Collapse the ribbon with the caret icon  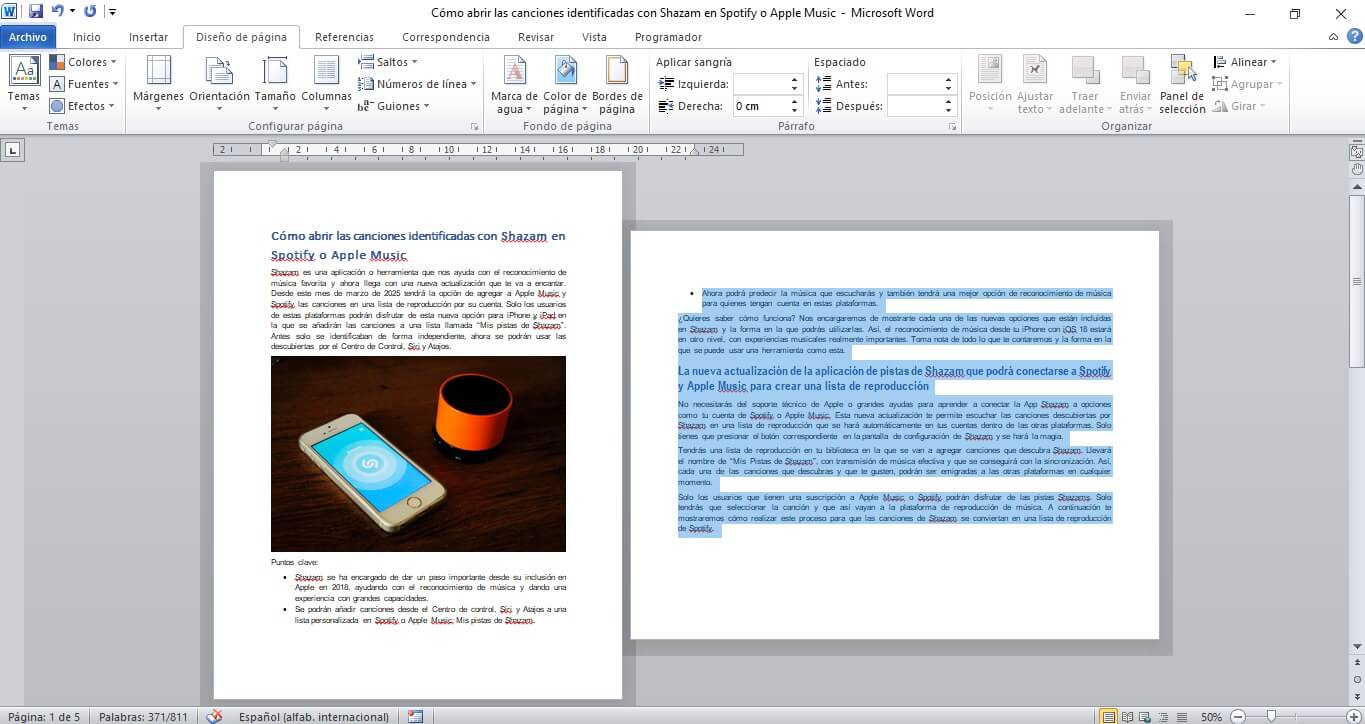point(1334,37)
